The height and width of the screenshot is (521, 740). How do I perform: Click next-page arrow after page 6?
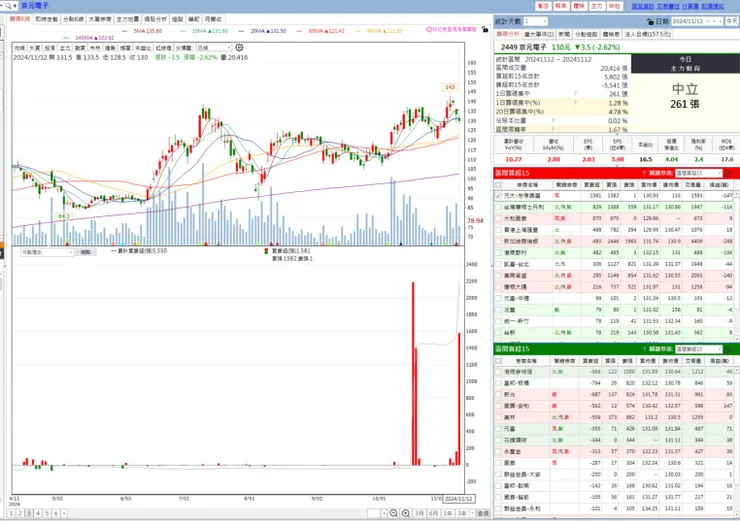point(64,513)
